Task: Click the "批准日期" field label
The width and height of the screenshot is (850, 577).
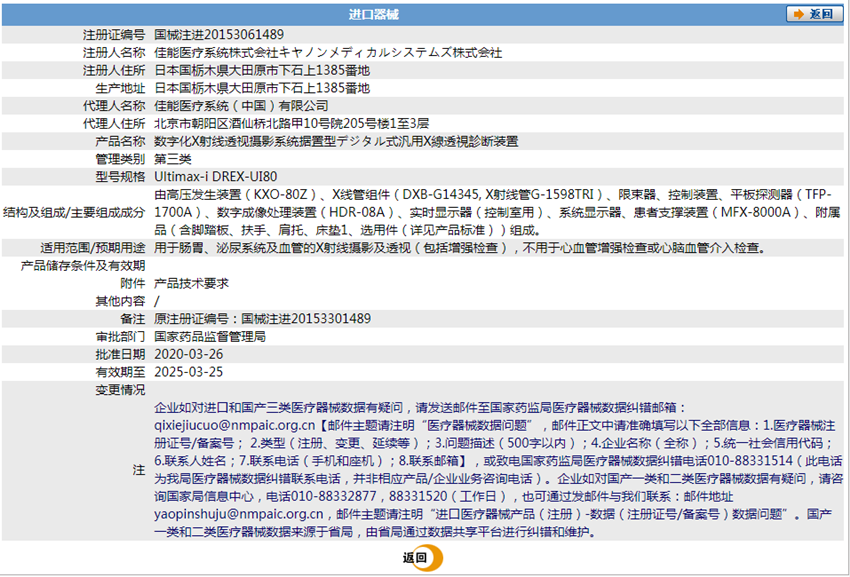Action: pyautogui.click(x=120, y=355)
